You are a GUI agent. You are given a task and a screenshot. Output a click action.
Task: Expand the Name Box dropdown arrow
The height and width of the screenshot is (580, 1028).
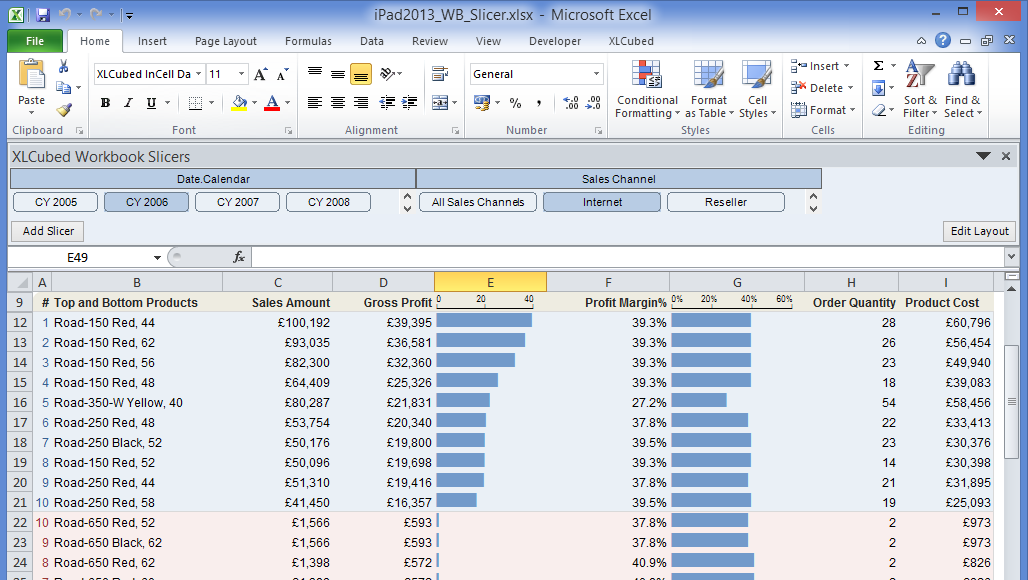[x=157, y=258]
